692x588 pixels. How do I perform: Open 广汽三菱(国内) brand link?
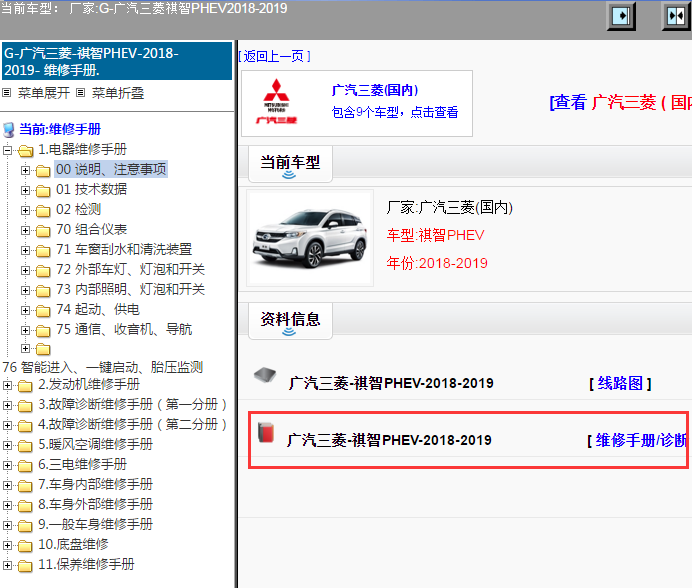pos(375,90)
